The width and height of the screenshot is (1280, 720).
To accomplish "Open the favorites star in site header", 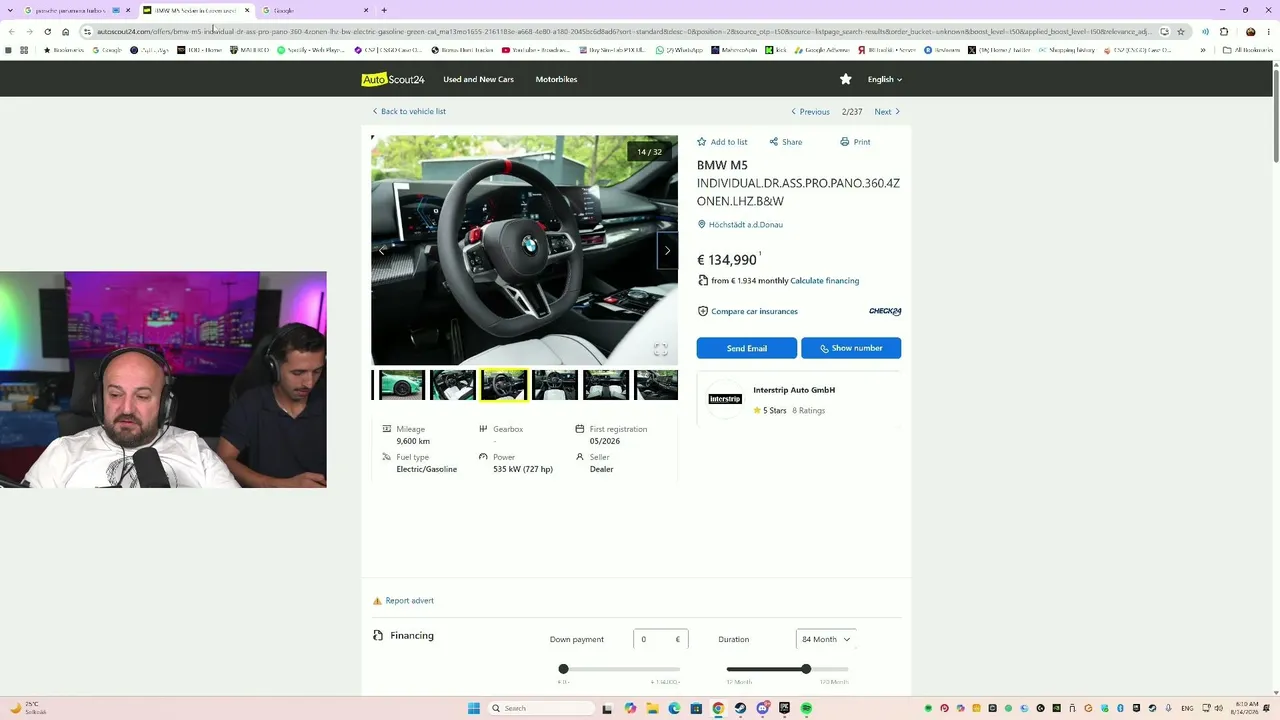I will coord(846,79).
